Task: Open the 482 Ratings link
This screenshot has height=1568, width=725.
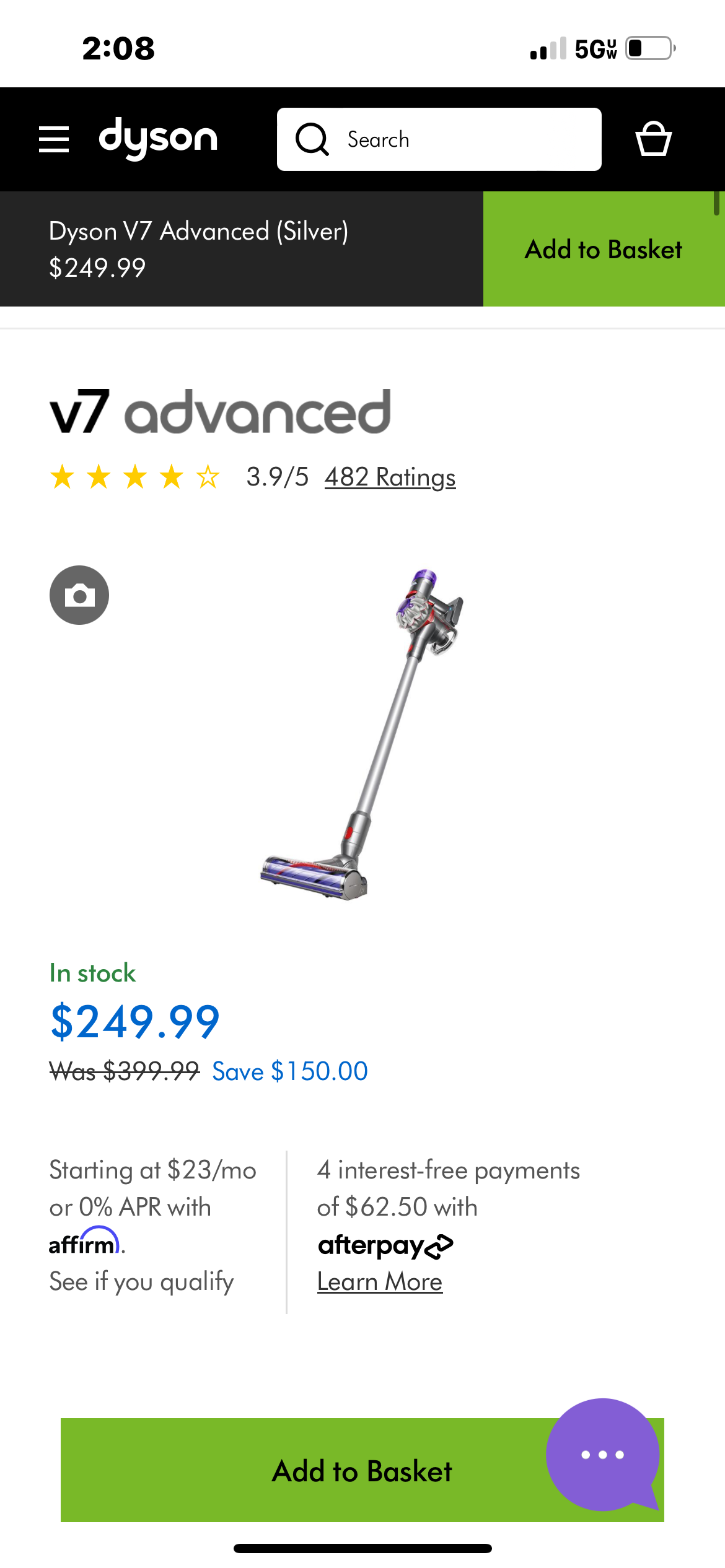Action: coord(390,477)
